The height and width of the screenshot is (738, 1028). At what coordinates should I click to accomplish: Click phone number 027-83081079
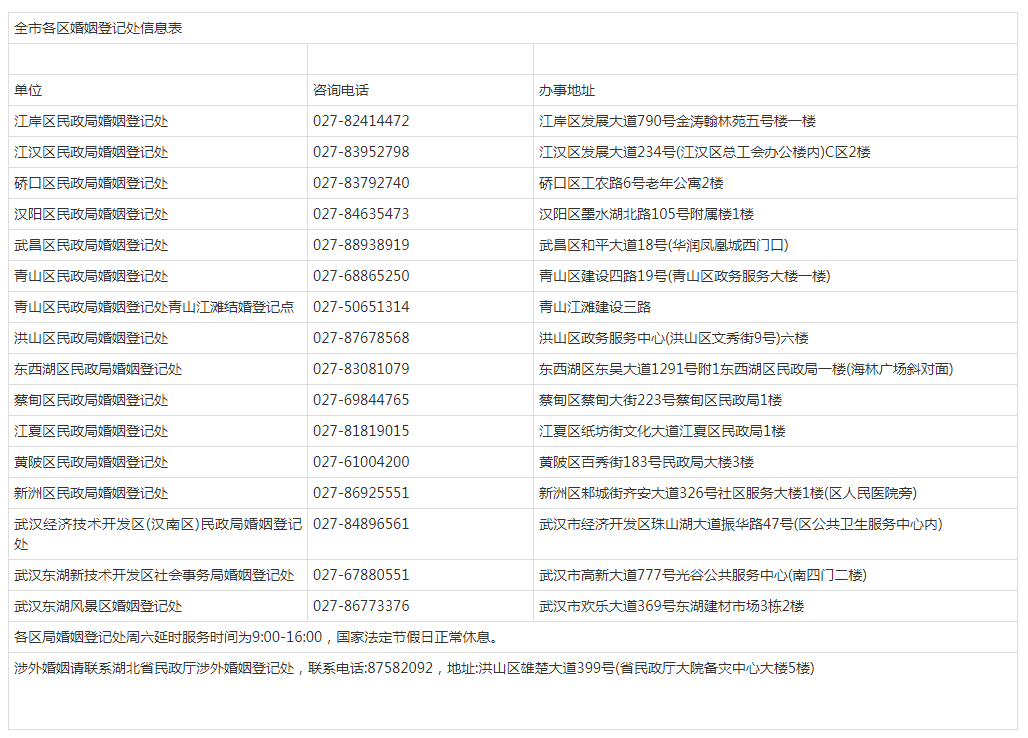(x=361, y=369)
